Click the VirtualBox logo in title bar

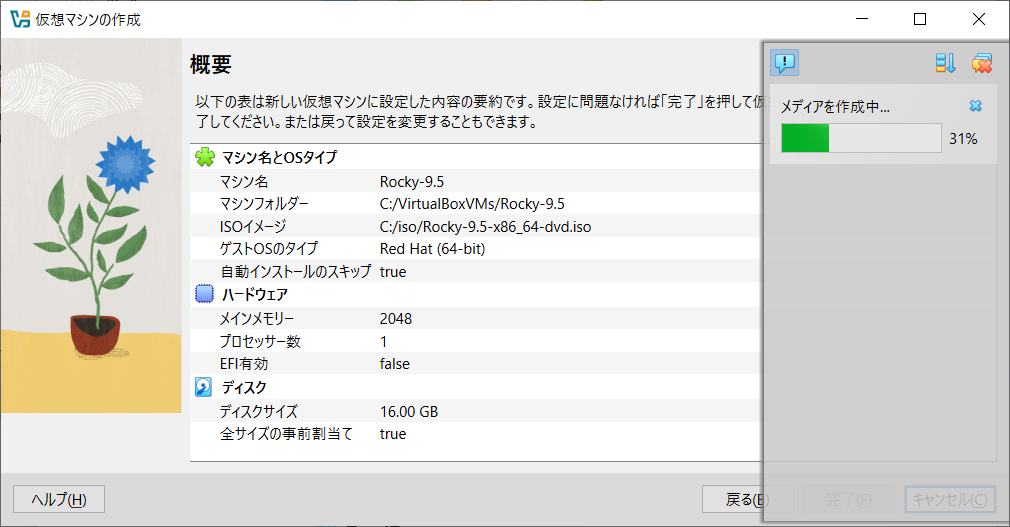point(20,19)
